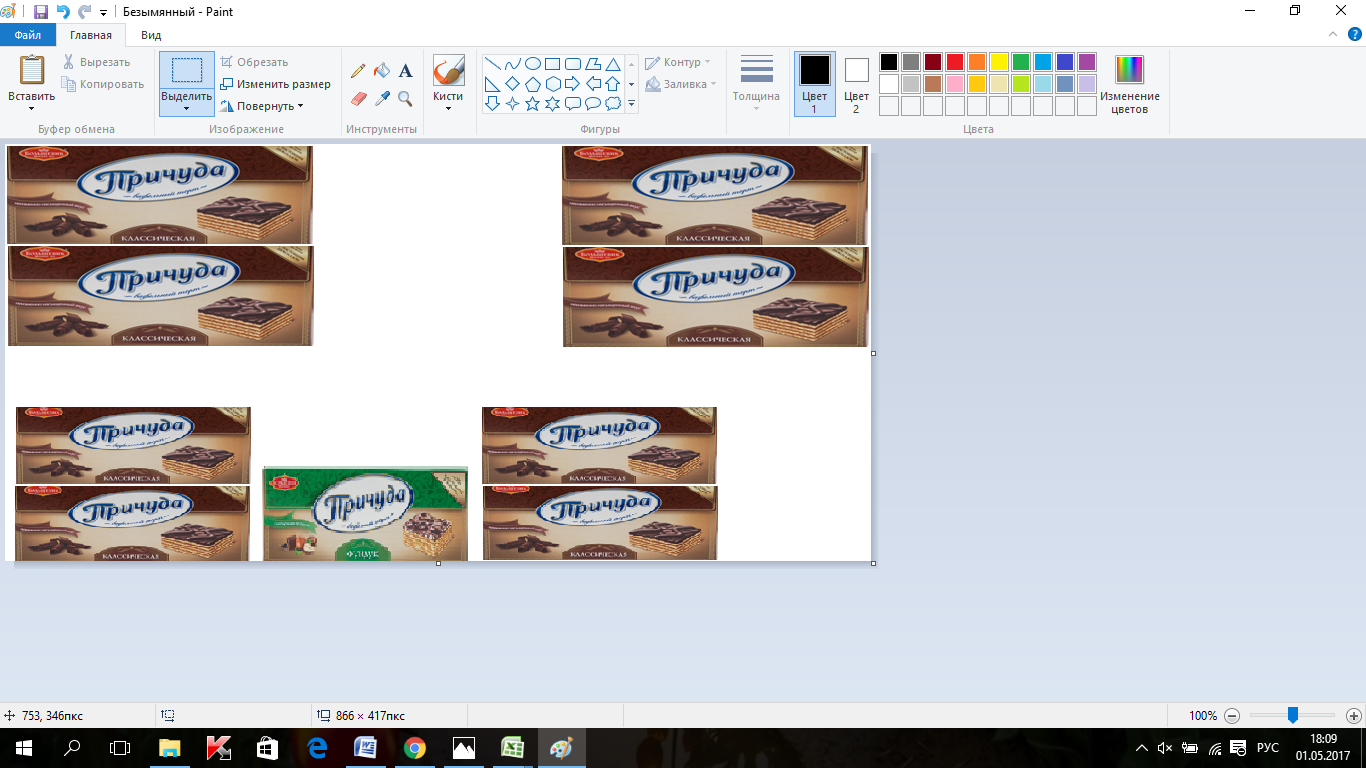Click the Кисти brush icon
The image size is (1366, 768).
click(x=448, y=70)
